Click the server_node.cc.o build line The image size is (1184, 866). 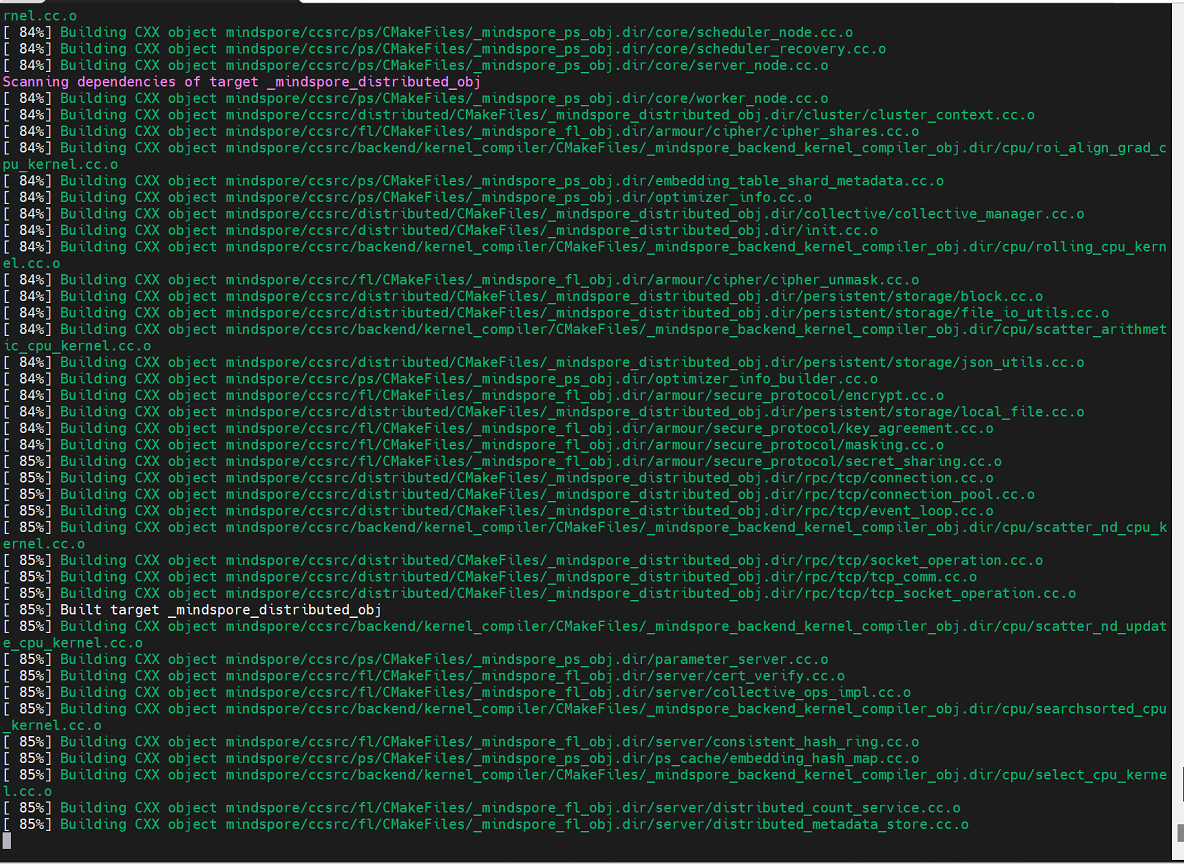tap(415, 66)
